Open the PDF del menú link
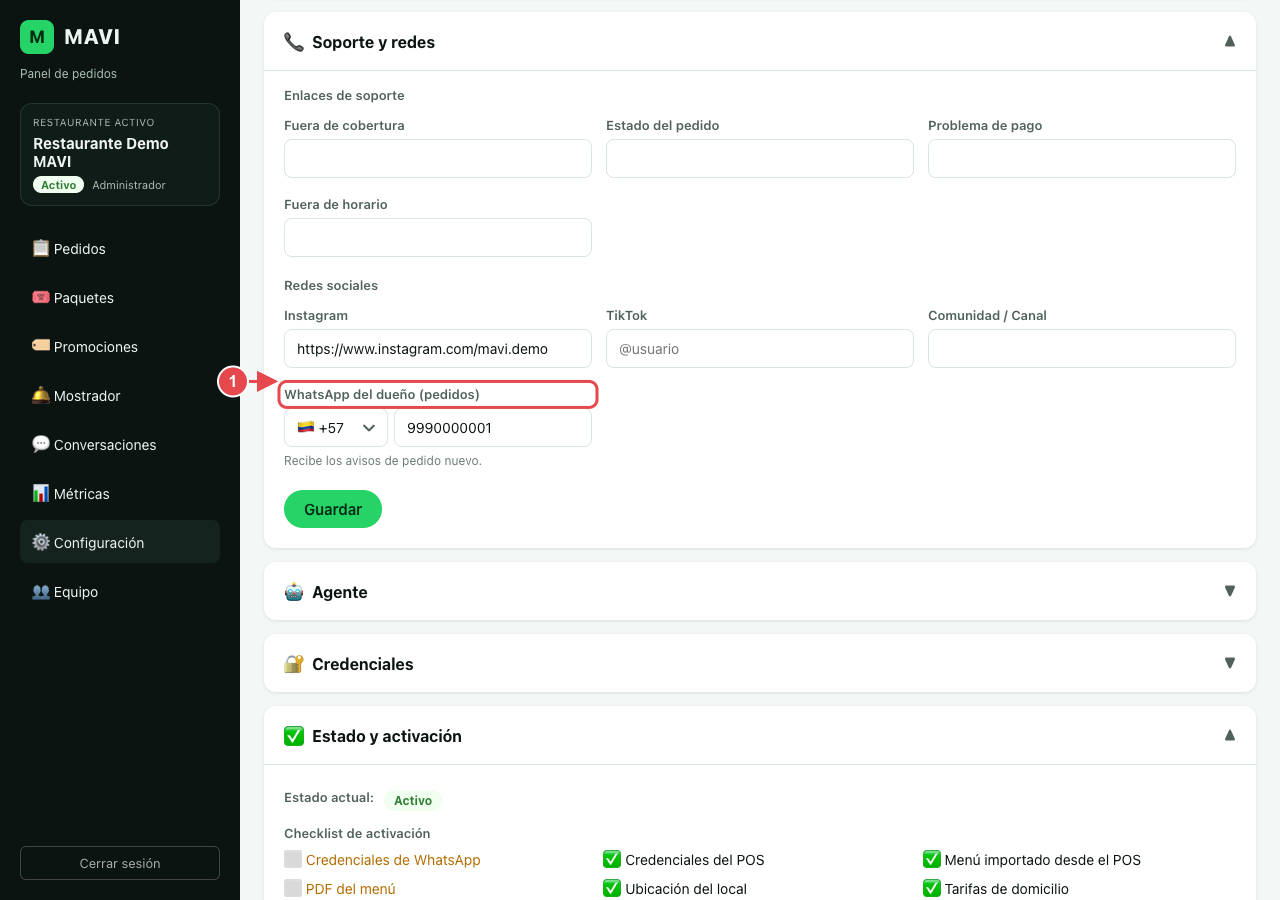Viewport: 1280px width, 900px height. 351,889
